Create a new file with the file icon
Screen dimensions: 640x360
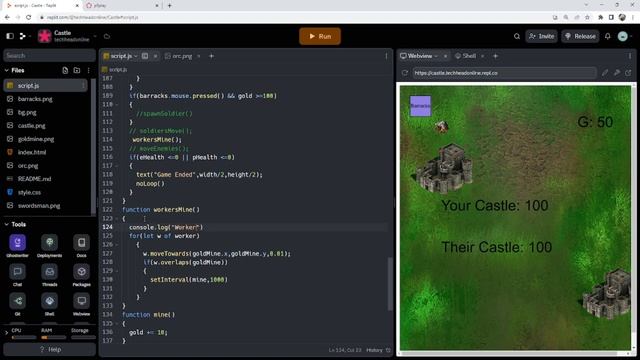(65, 70)
